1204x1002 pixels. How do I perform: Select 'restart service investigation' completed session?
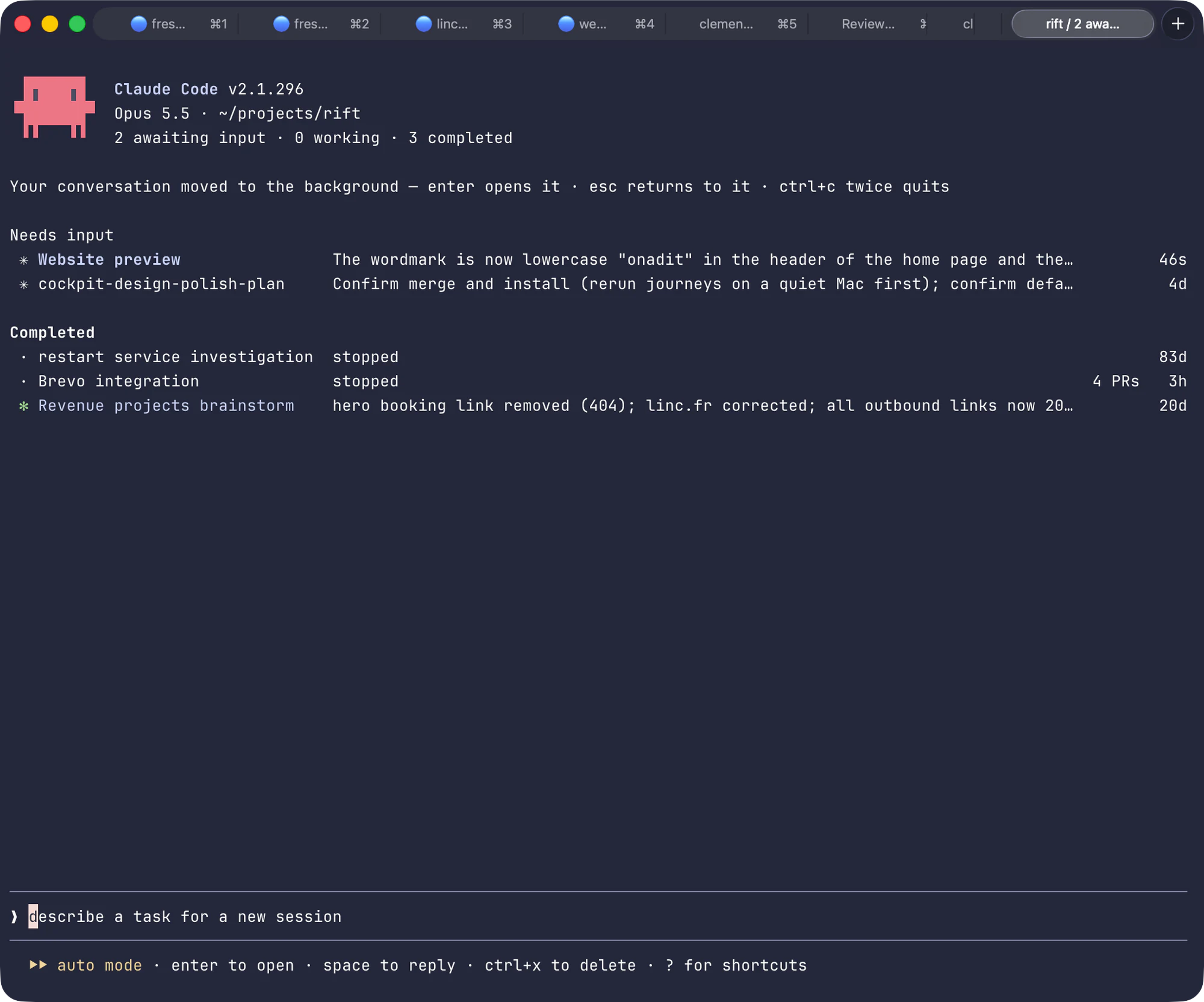click(x=598, y=357)
